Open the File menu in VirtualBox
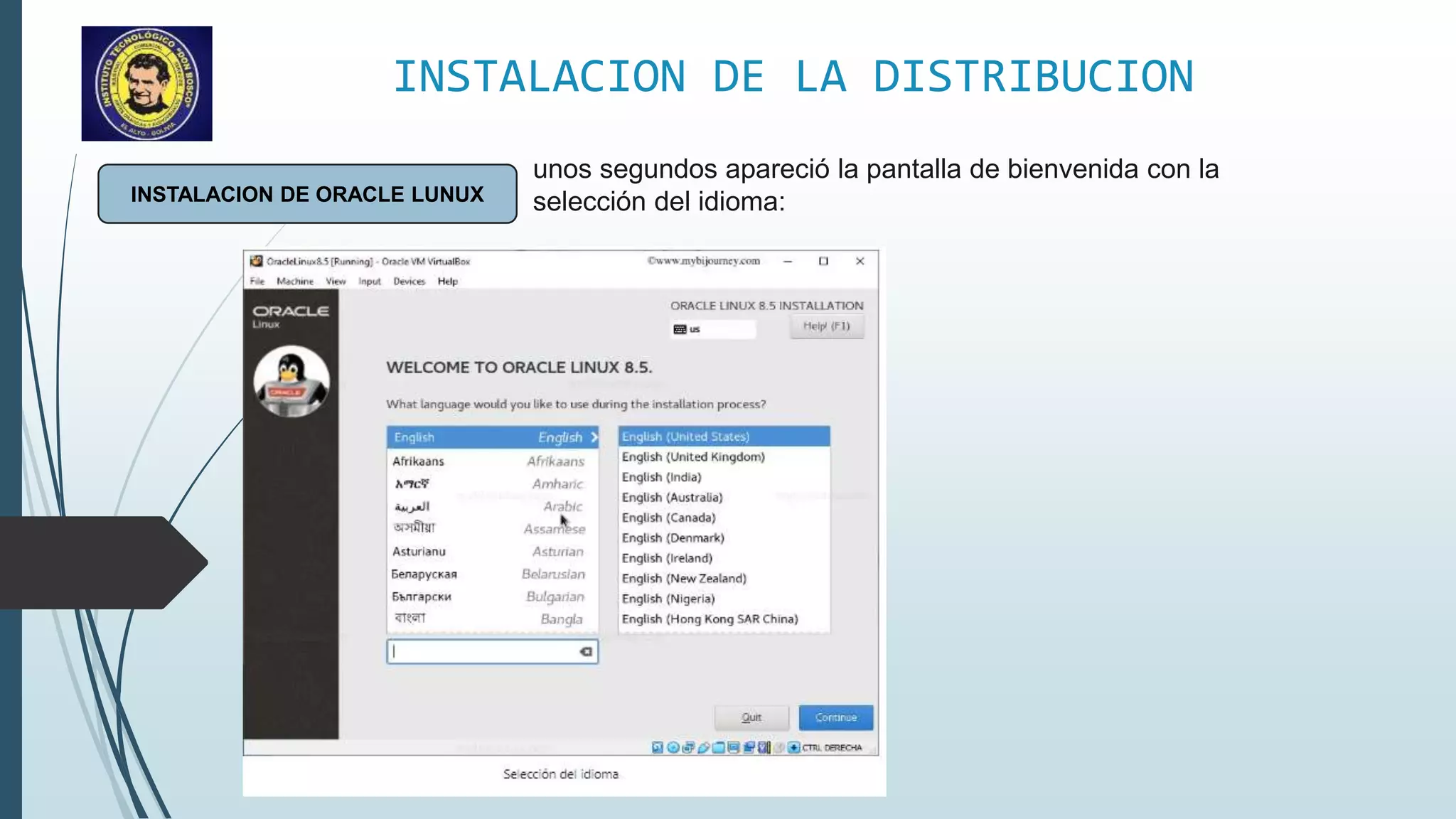Viewport: 1456px width, 819px height. pyautogui.click(x=257, y=282)
